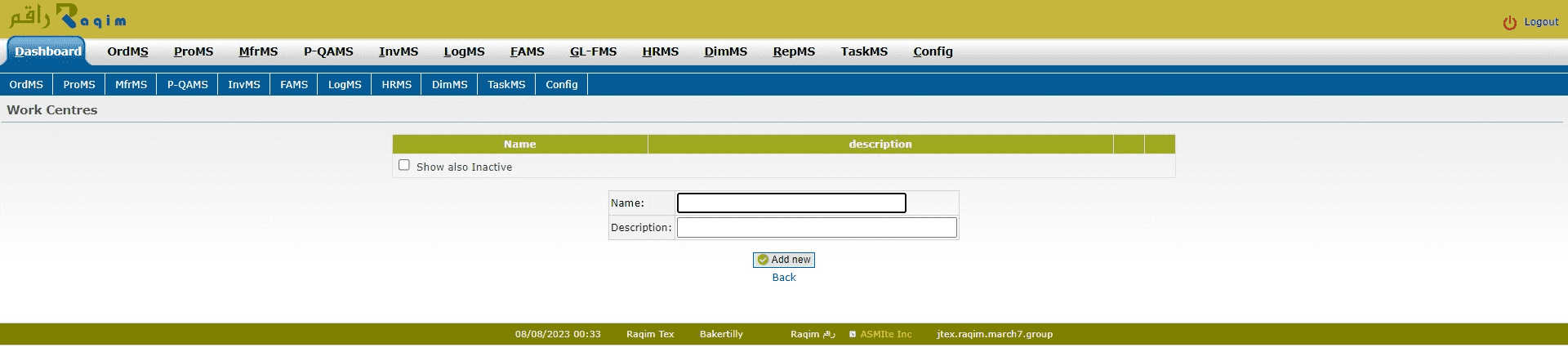1568x352 pixels.
Task: Click the Logout power icon
Action: 1509,23
